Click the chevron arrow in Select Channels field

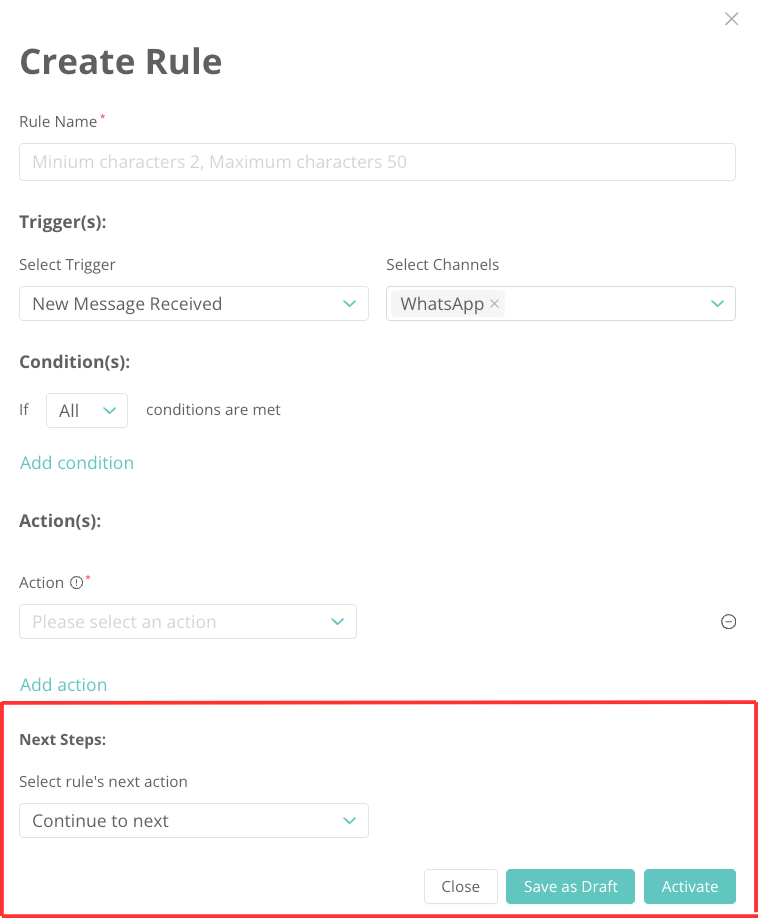click(x=717, y=304)
